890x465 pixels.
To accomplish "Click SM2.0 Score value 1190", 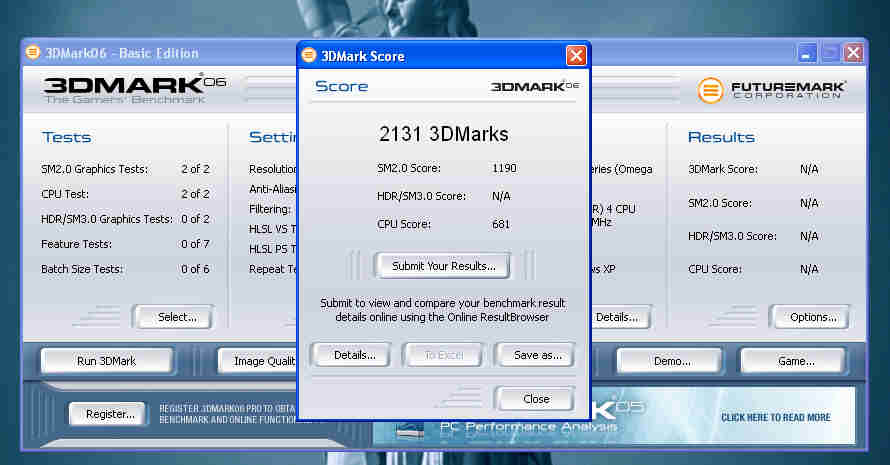I will click(504, 168).
